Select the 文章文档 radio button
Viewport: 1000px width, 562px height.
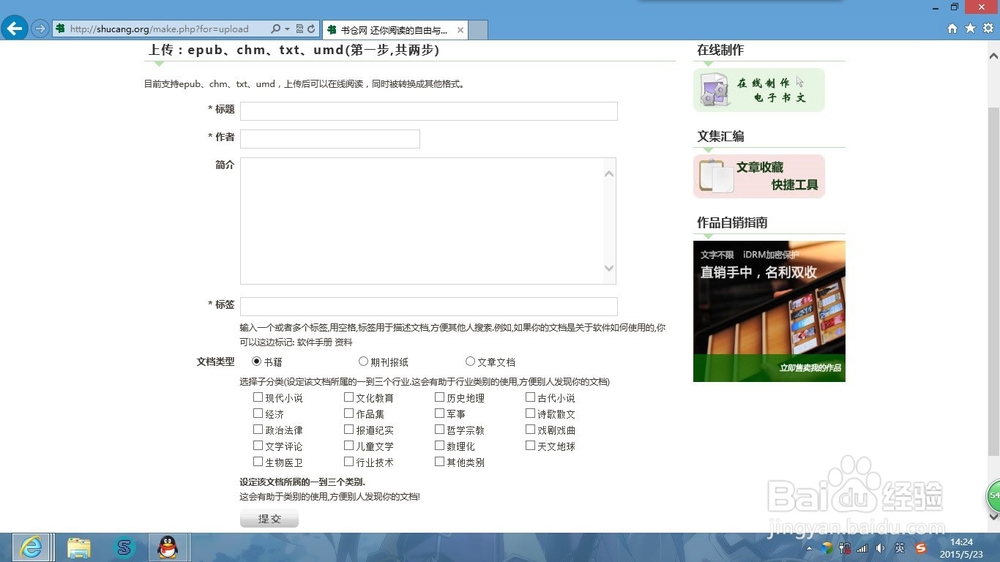[470, 361]
